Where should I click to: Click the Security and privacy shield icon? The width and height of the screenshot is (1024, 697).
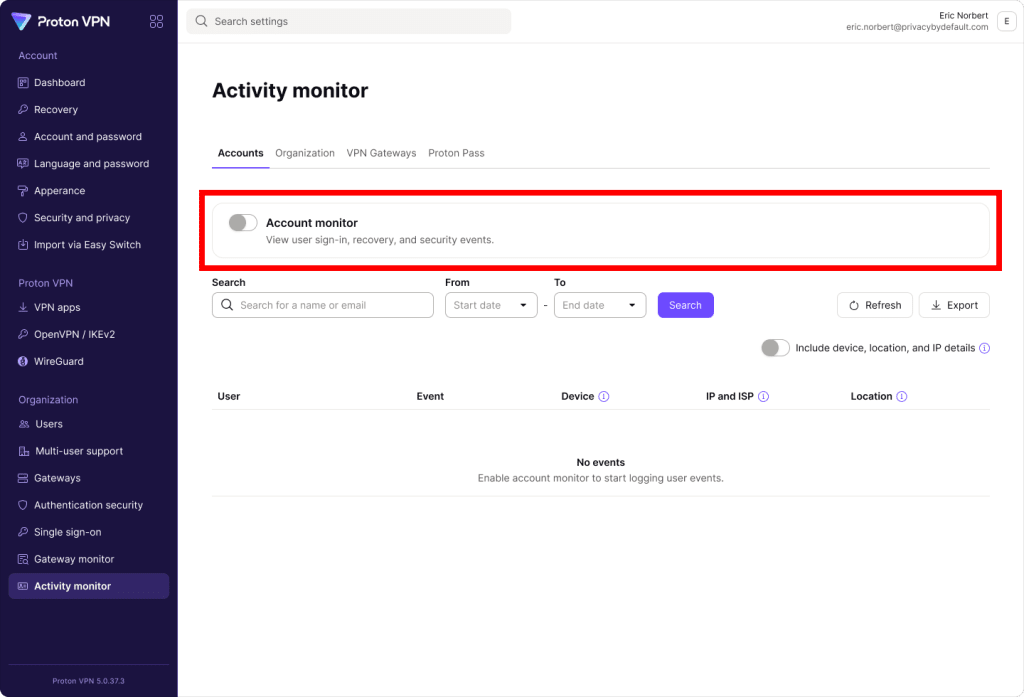click(x=23, y=218)
